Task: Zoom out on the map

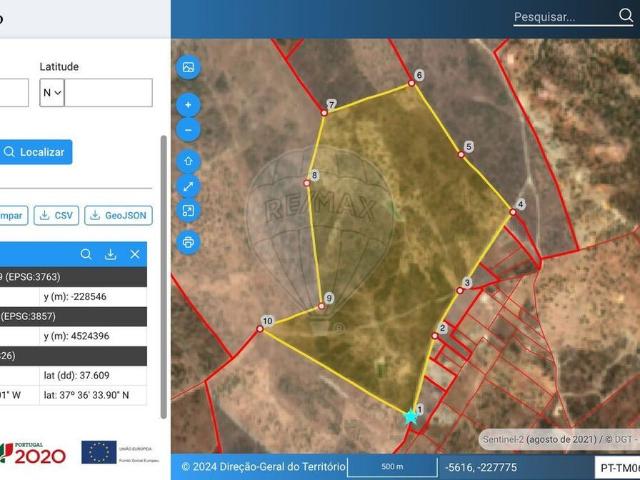Action: point(188,130)
